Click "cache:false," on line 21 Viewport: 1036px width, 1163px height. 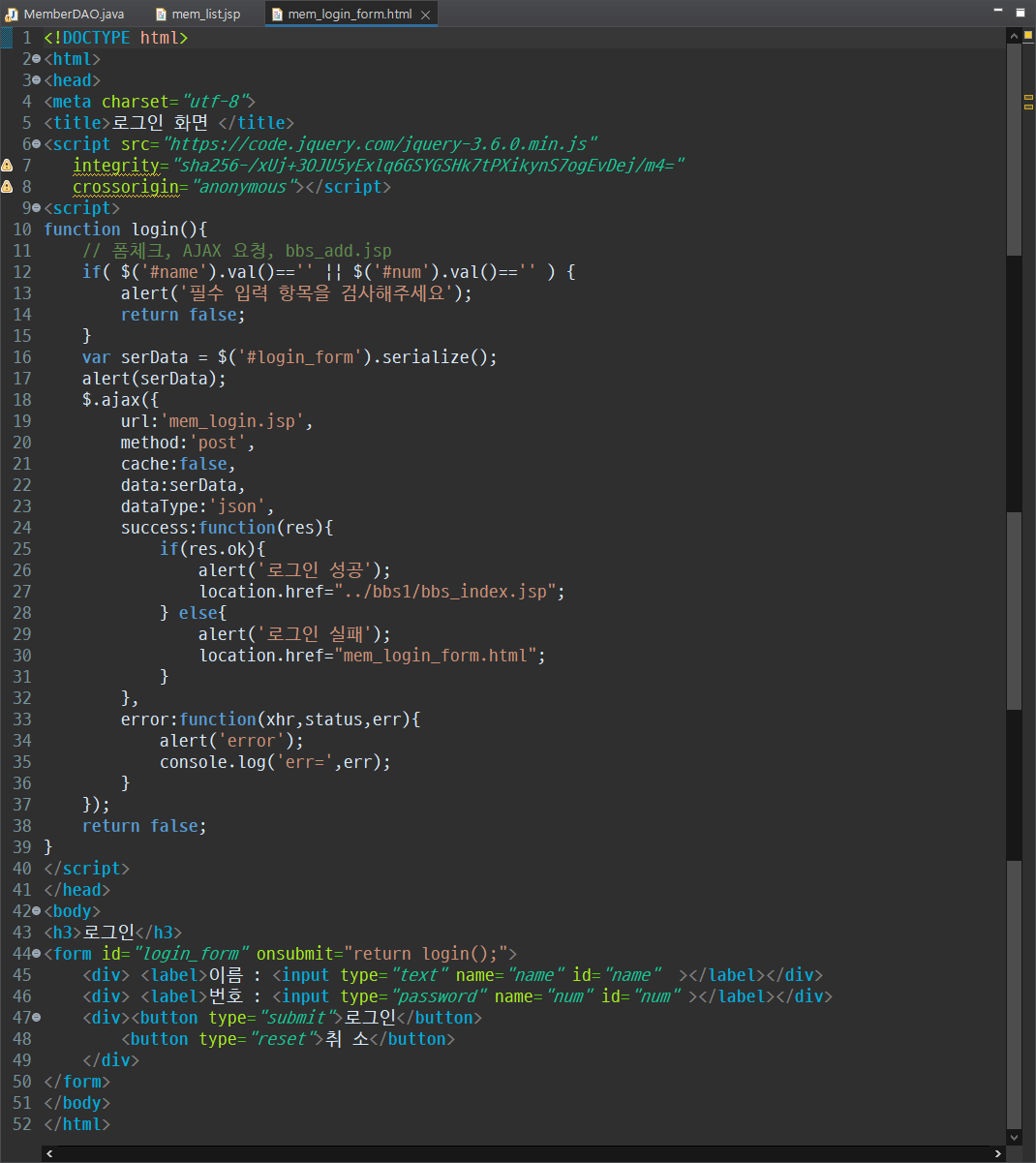[178, 464]
